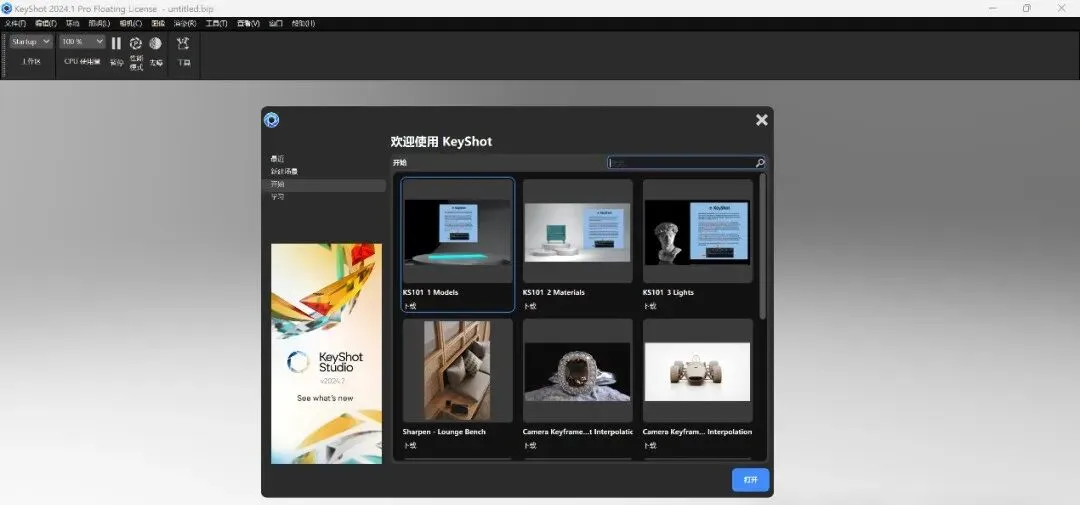This screenshot has height=505, width=1080.
Task: Open the 100 % CPU usage dropdown
Action: click(82, 42)
